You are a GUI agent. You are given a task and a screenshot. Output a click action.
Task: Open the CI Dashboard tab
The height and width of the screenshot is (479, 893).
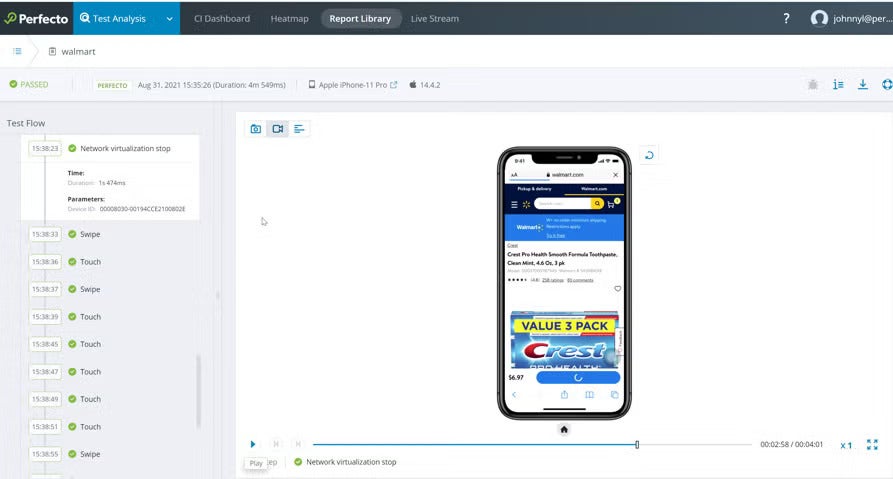tap(222, 18)
